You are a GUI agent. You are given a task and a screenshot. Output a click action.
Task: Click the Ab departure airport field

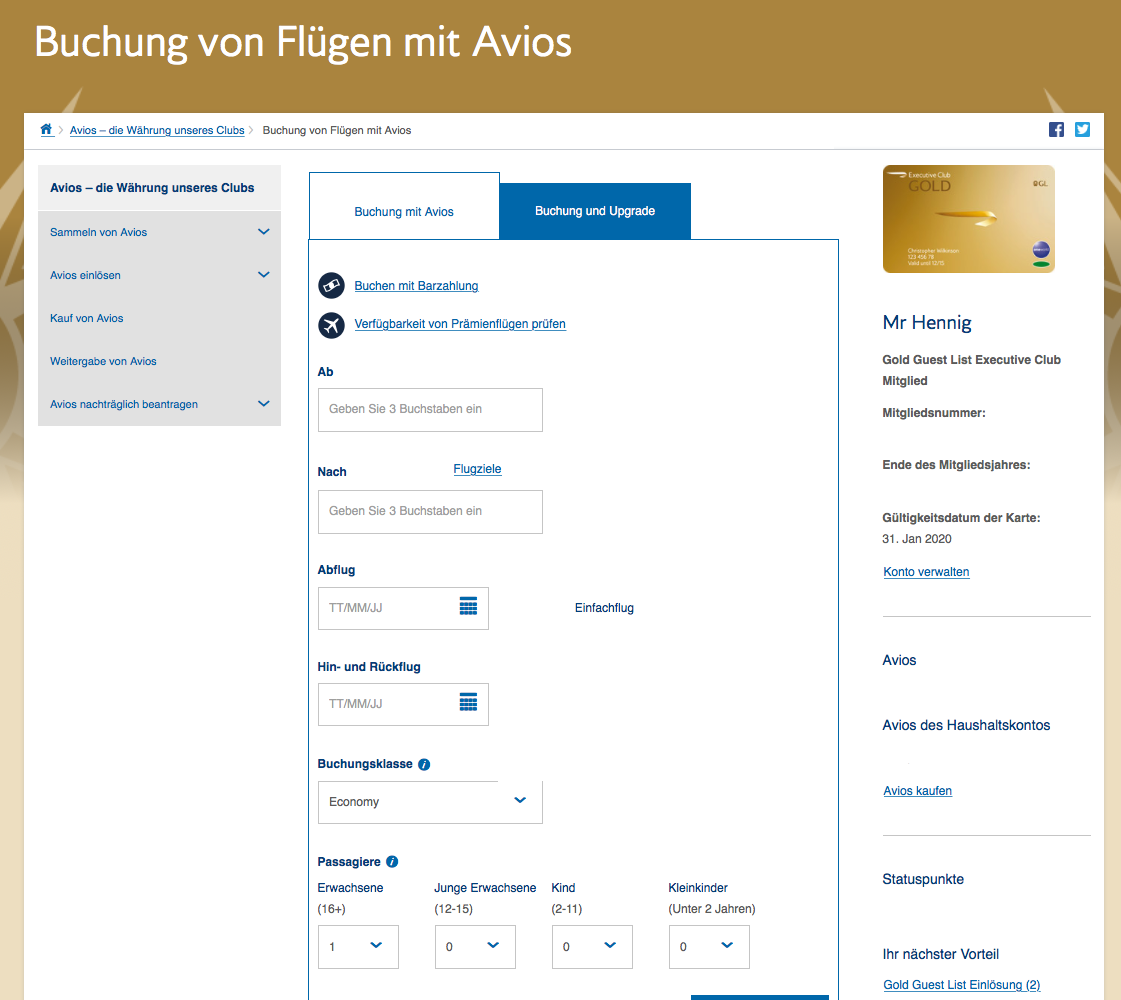430,410
